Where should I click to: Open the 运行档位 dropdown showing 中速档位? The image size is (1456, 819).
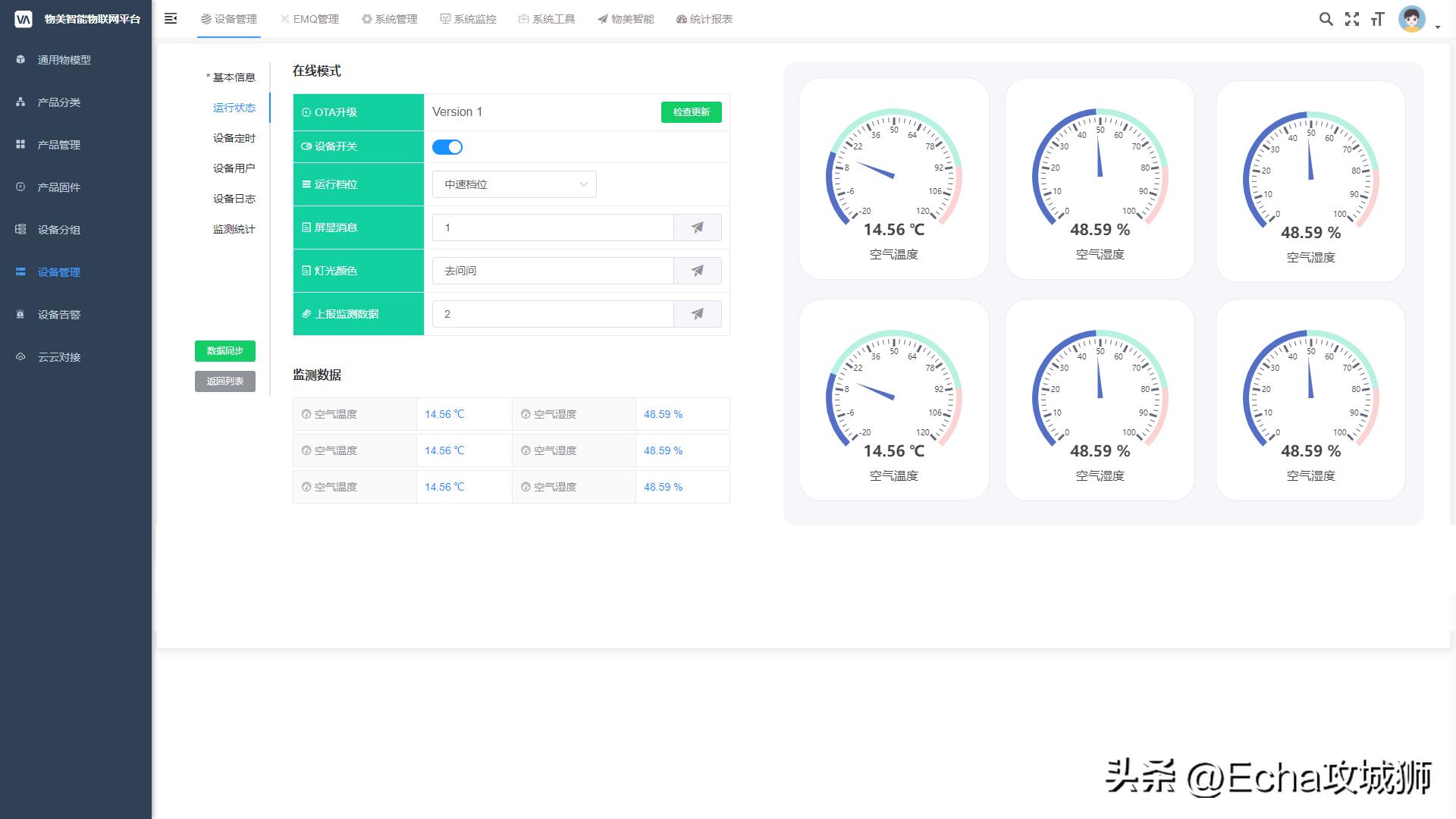click(513, 184)
